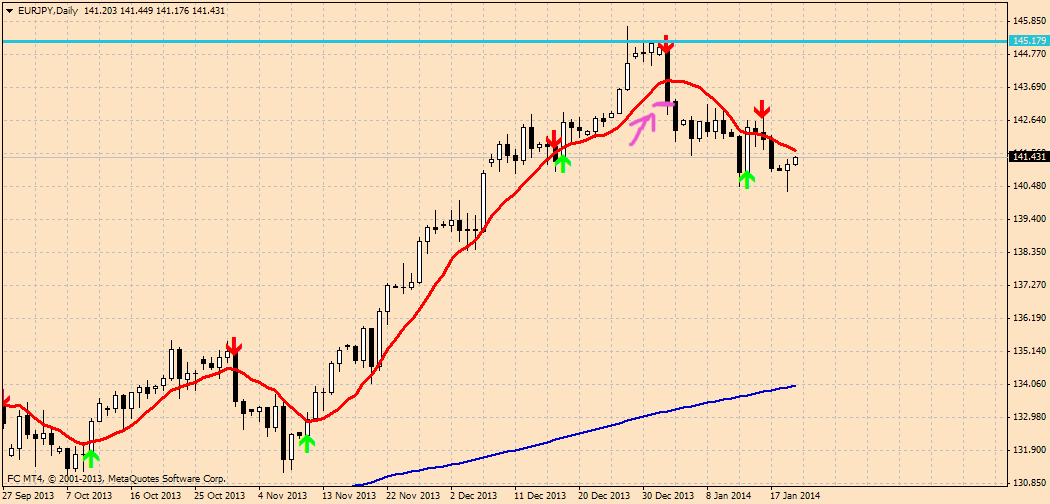Click the cyan 145.179 price label
Viewport: 1050px width, 504px height.
[1029, 41]
